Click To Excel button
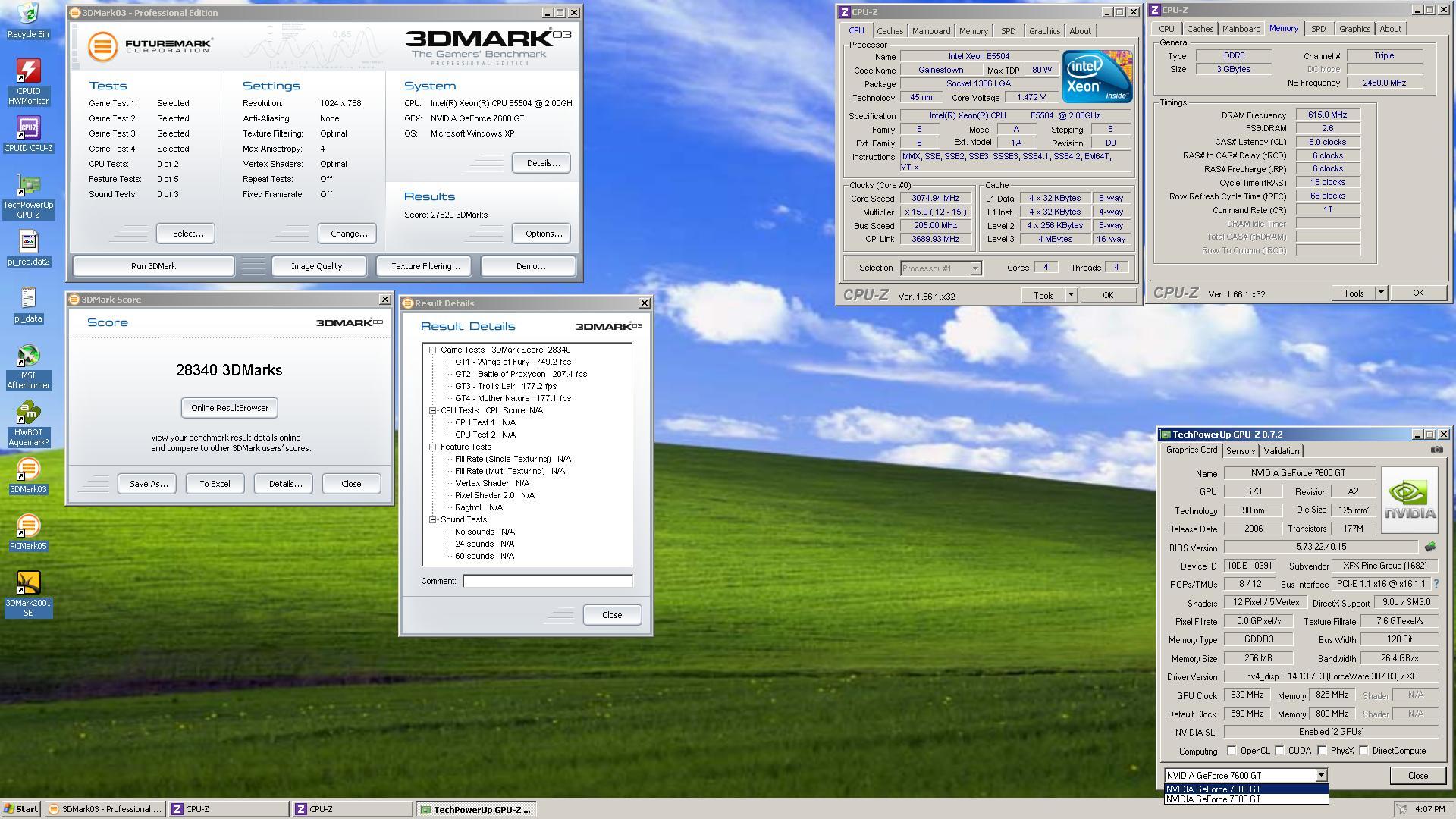The width and height of the screenshot is (1456, 819). point(215,484)
